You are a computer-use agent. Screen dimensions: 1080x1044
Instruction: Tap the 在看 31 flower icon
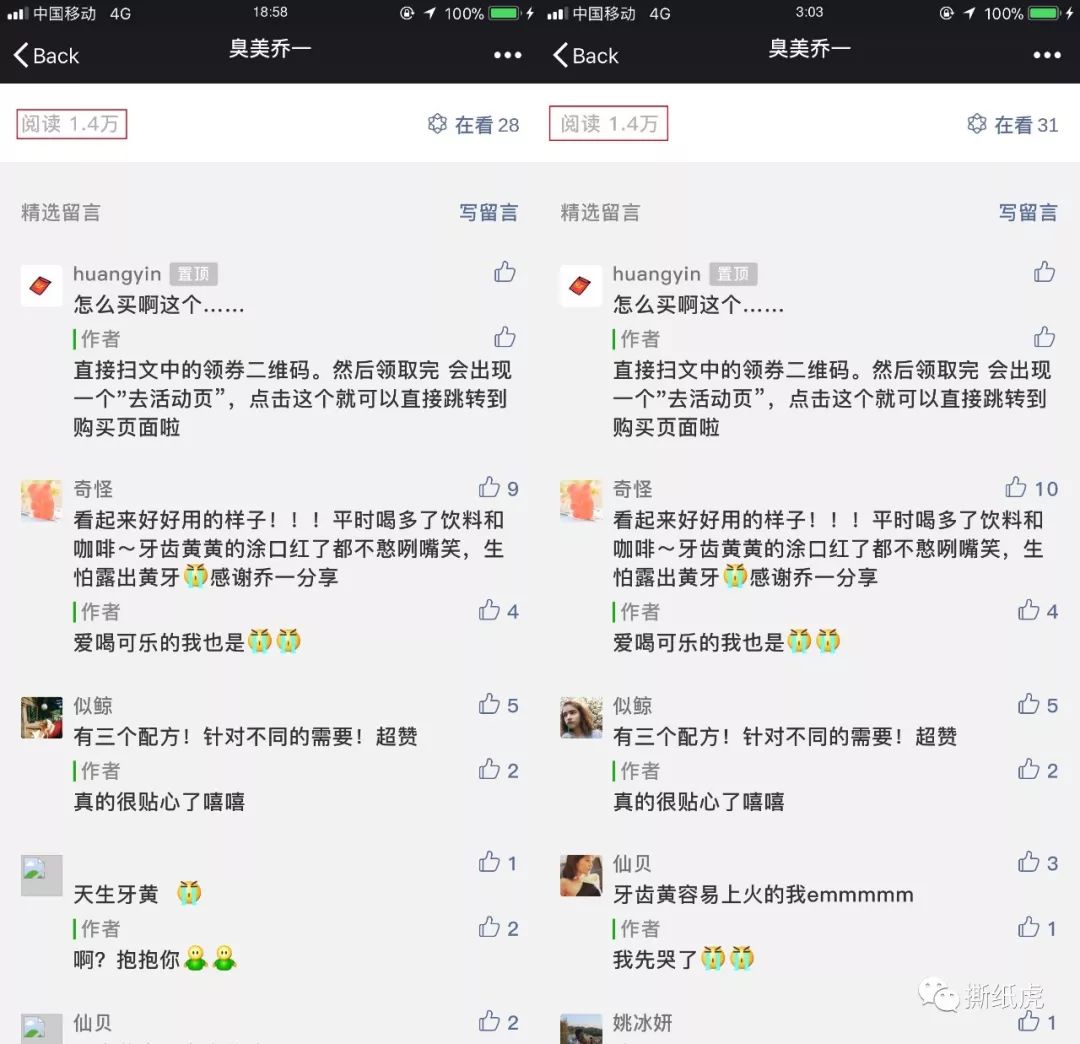pyautogui.click(x=977, y=124)
